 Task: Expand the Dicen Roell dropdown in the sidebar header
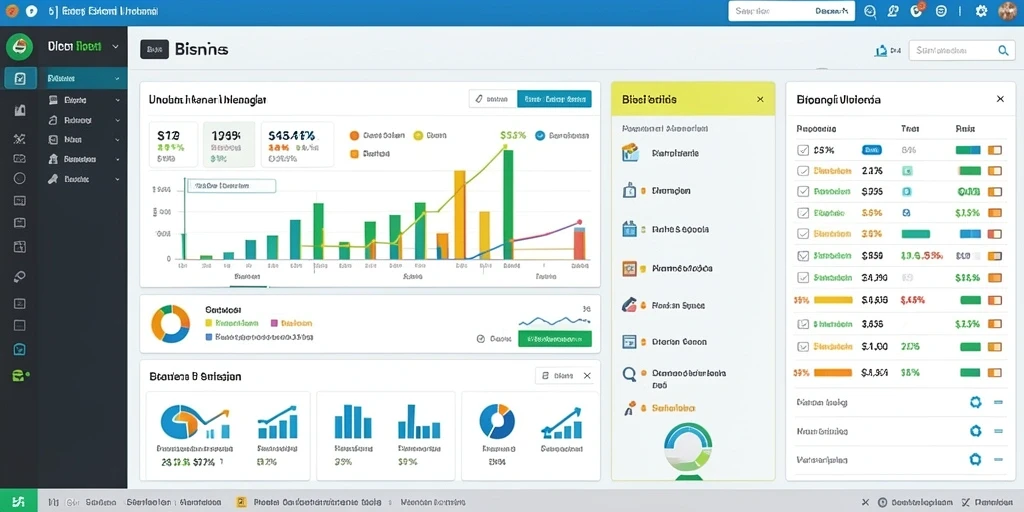tap(116, 47)
